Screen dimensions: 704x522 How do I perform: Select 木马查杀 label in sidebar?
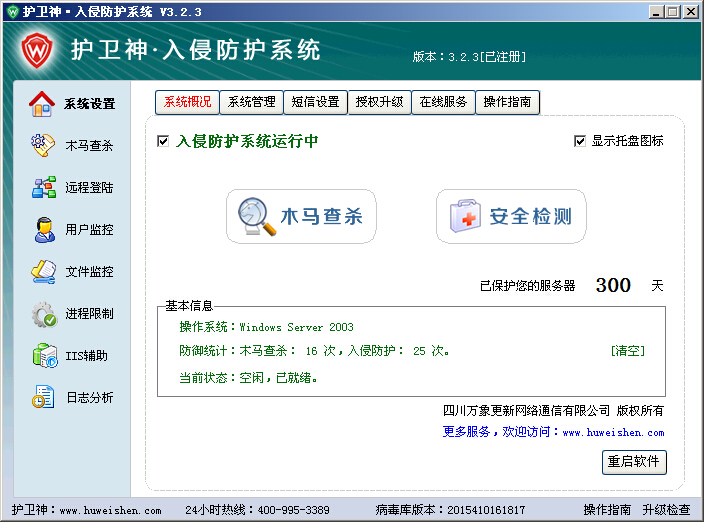pyautogui.click(x=89, y=145)
